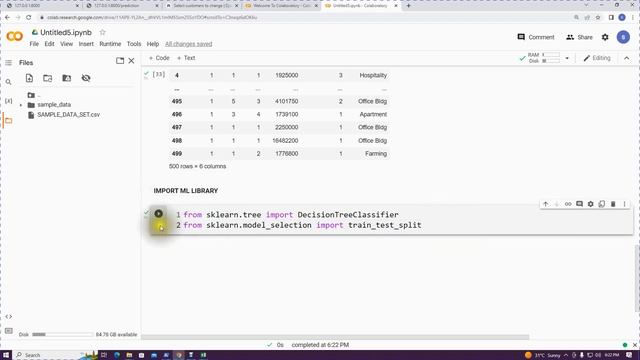Mount Google Drive in Files panel
Viewport: 640px width, 360px height.
(x=67, y=78)
